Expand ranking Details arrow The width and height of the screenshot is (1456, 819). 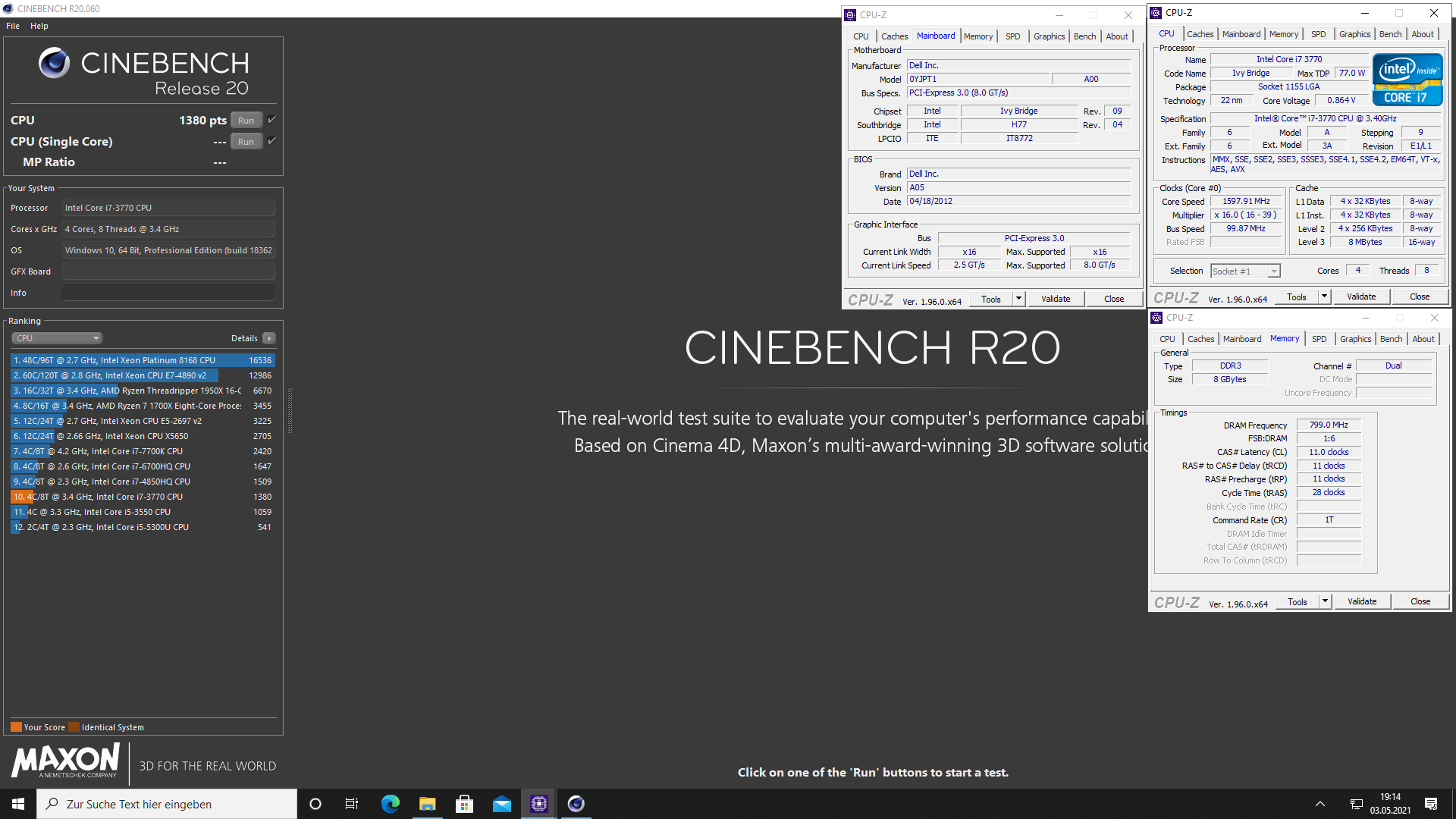coord(269,338)
